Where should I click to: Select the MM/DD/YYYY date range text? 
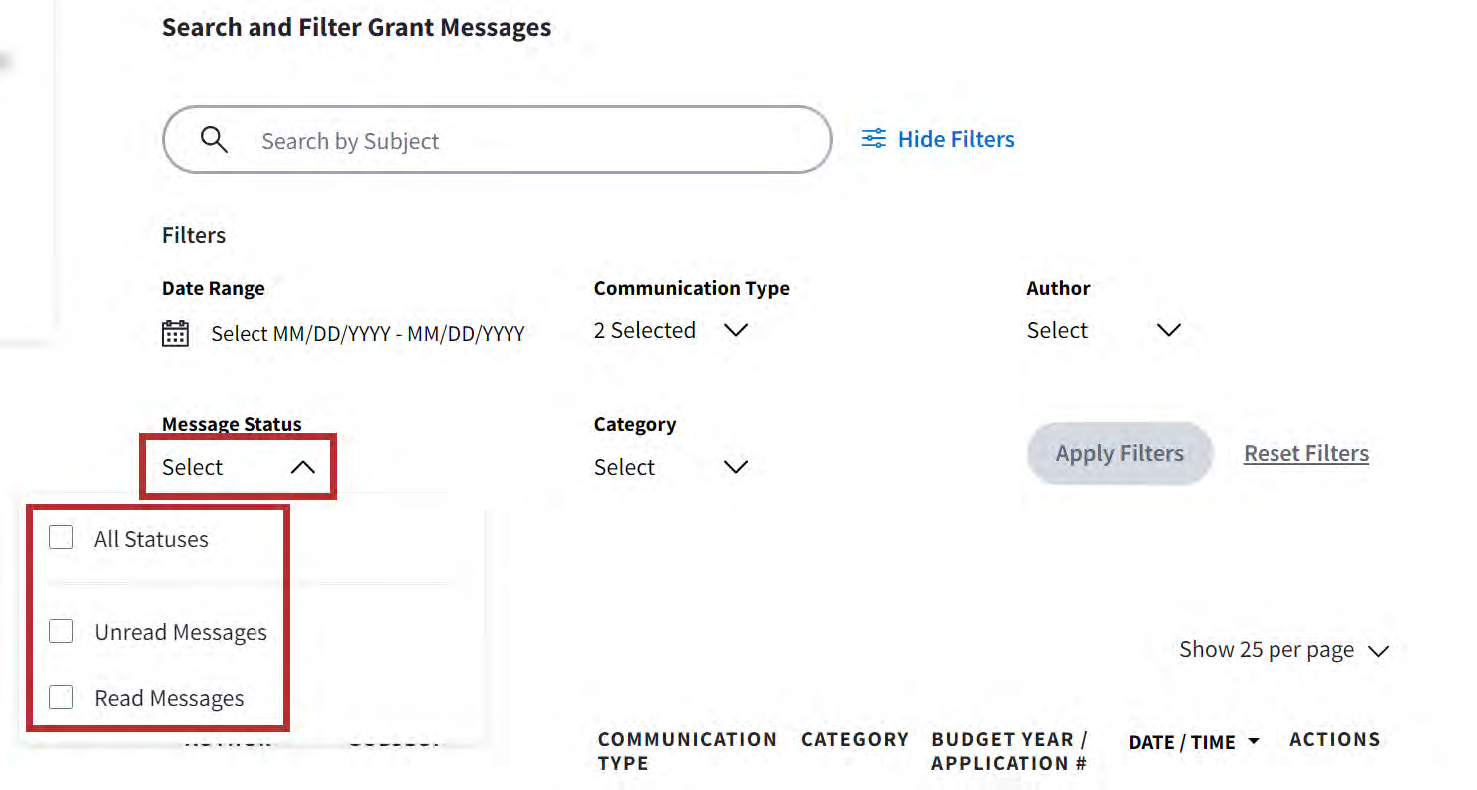pyautogui.click(x=367, y=334)
